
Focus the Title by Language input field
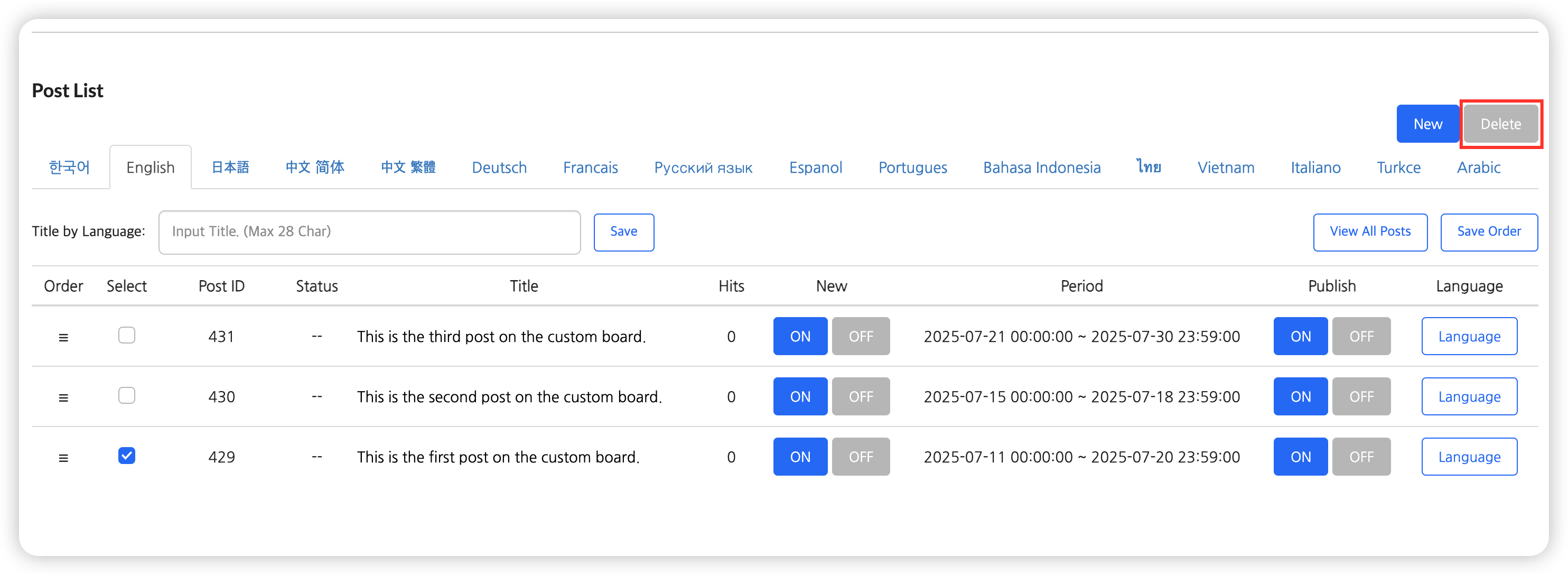[369, 231]
